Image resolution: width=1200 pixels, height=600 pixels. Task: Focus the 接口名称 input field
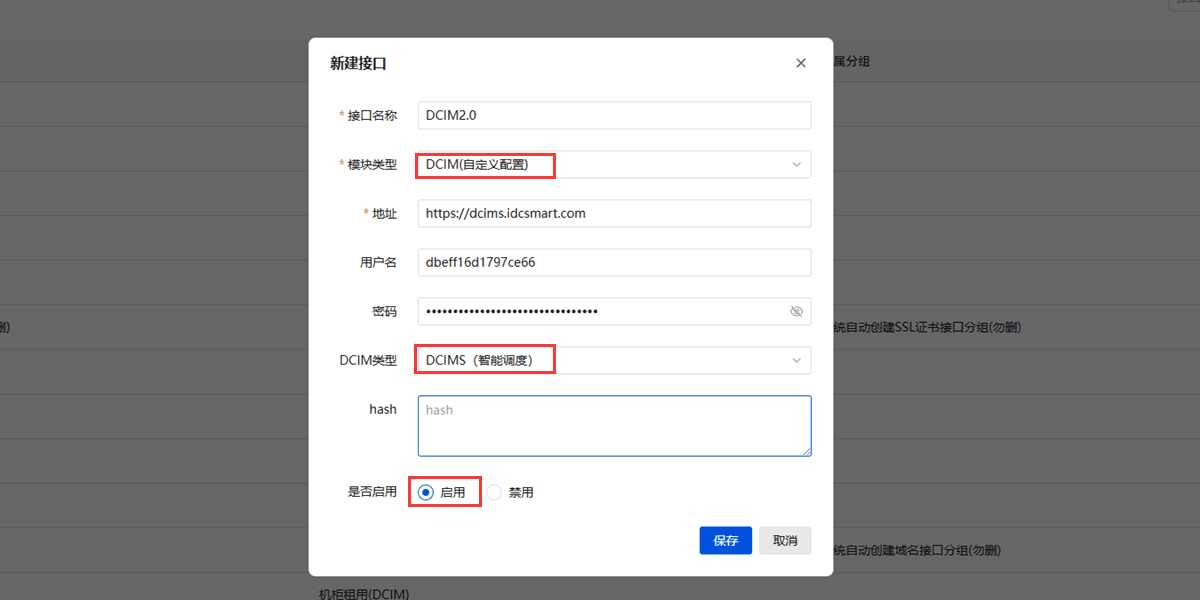614,115
